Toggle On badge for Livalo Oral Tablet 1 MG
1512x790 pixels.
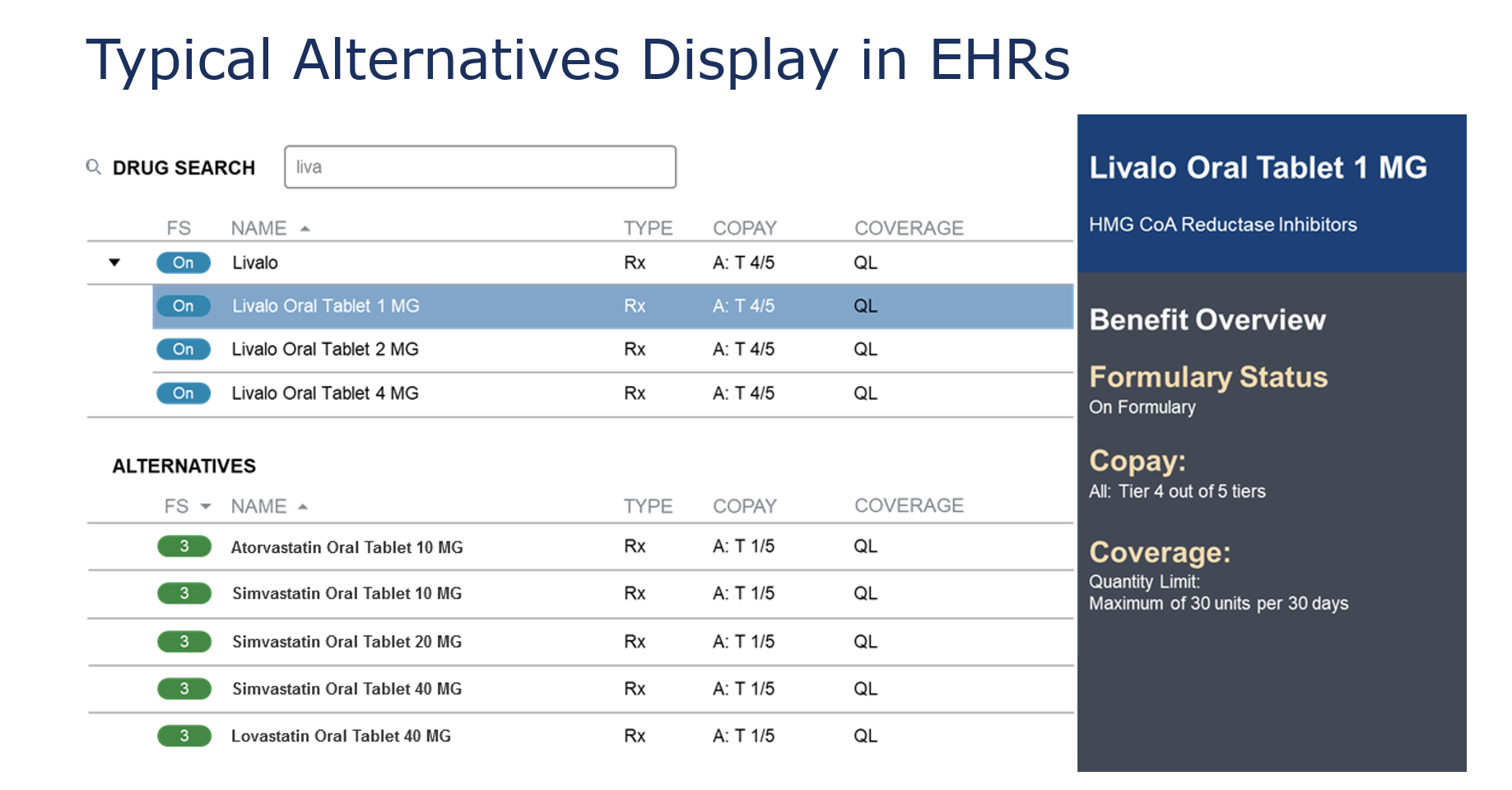(x=184, y=306)
